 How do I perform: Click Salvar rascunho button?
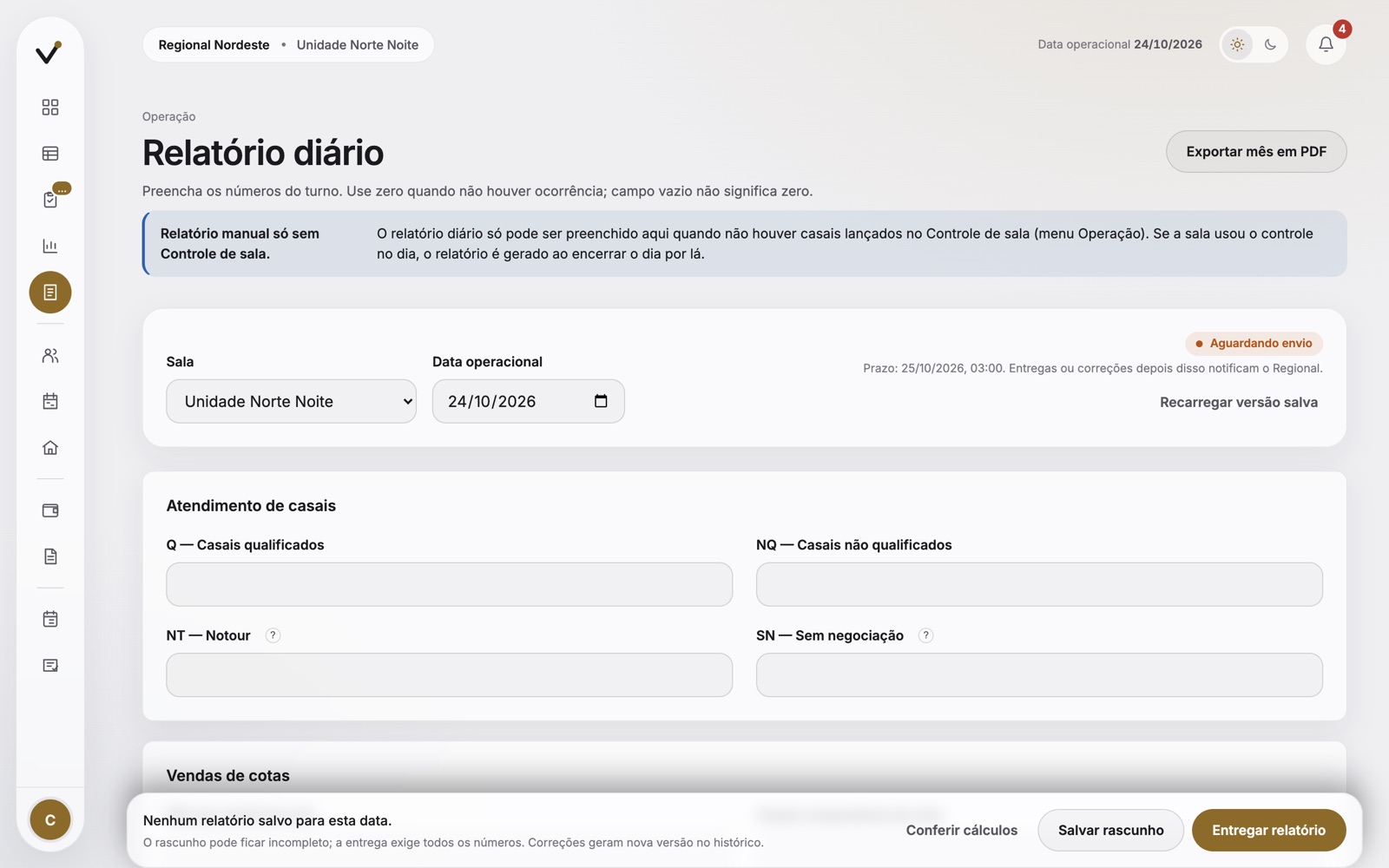tap(1110, 831)
